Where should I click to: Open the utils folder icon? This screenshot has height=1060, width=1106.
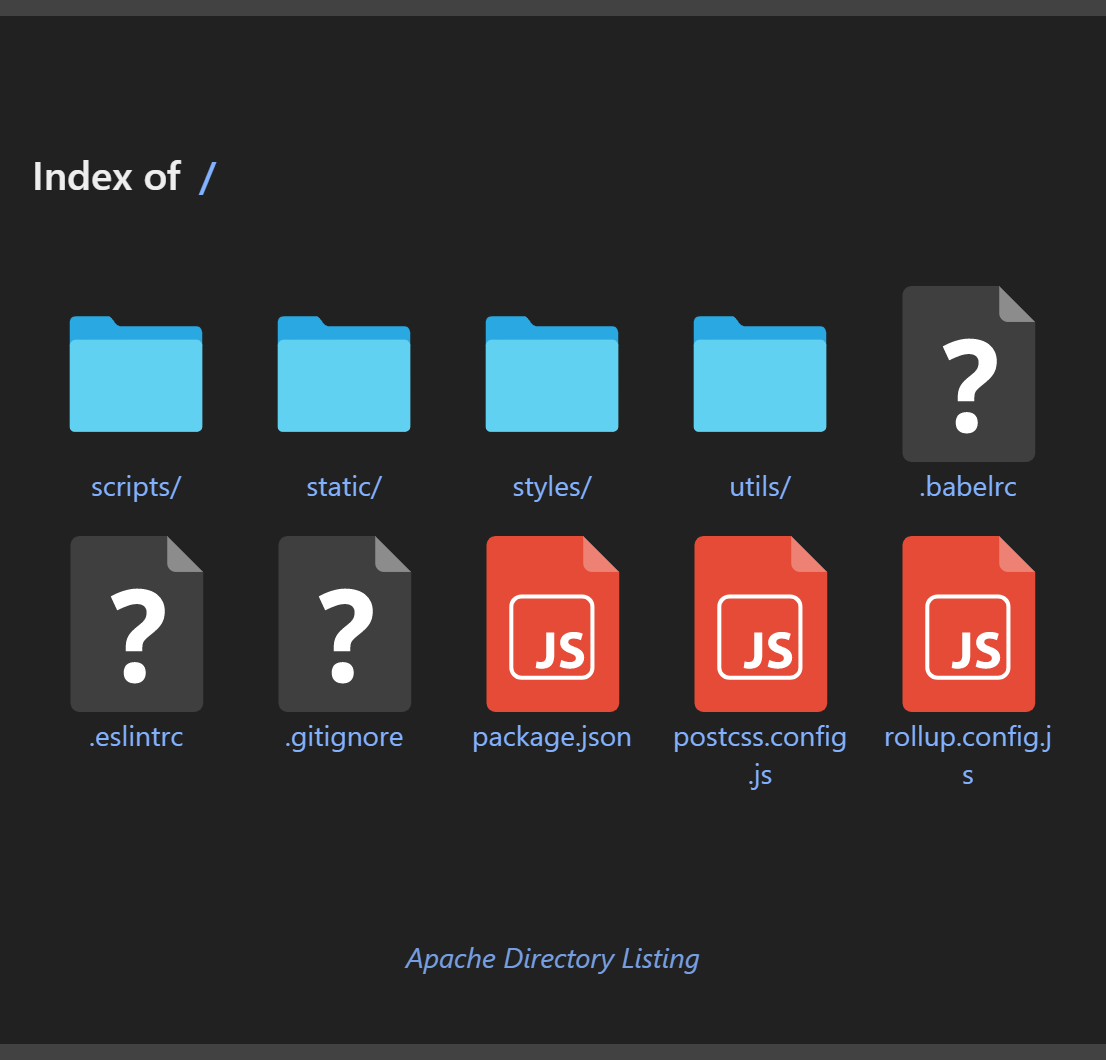tap(760, 374)
